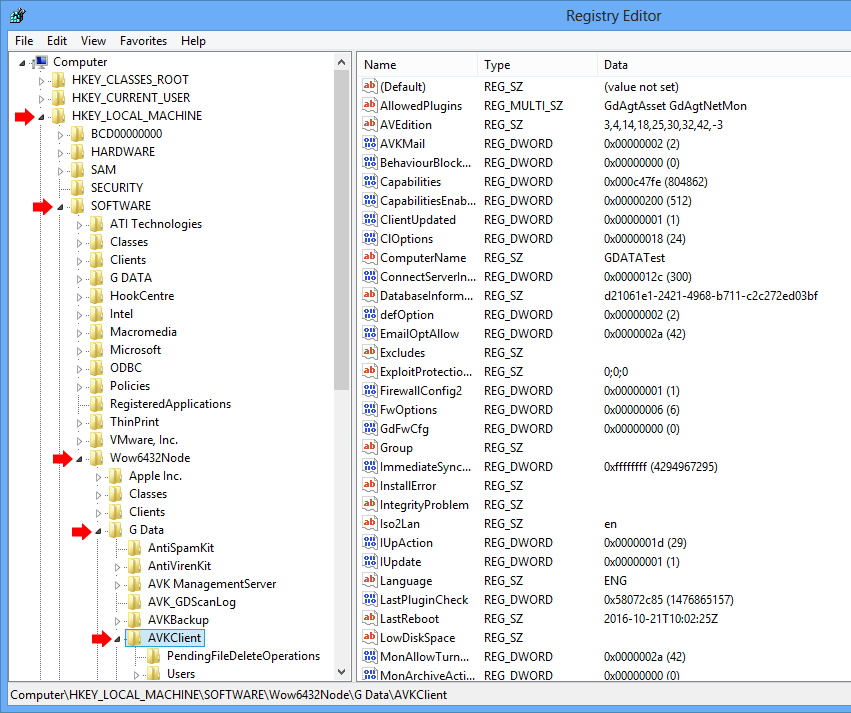Click the ComputerName string icon

[370, 257]
